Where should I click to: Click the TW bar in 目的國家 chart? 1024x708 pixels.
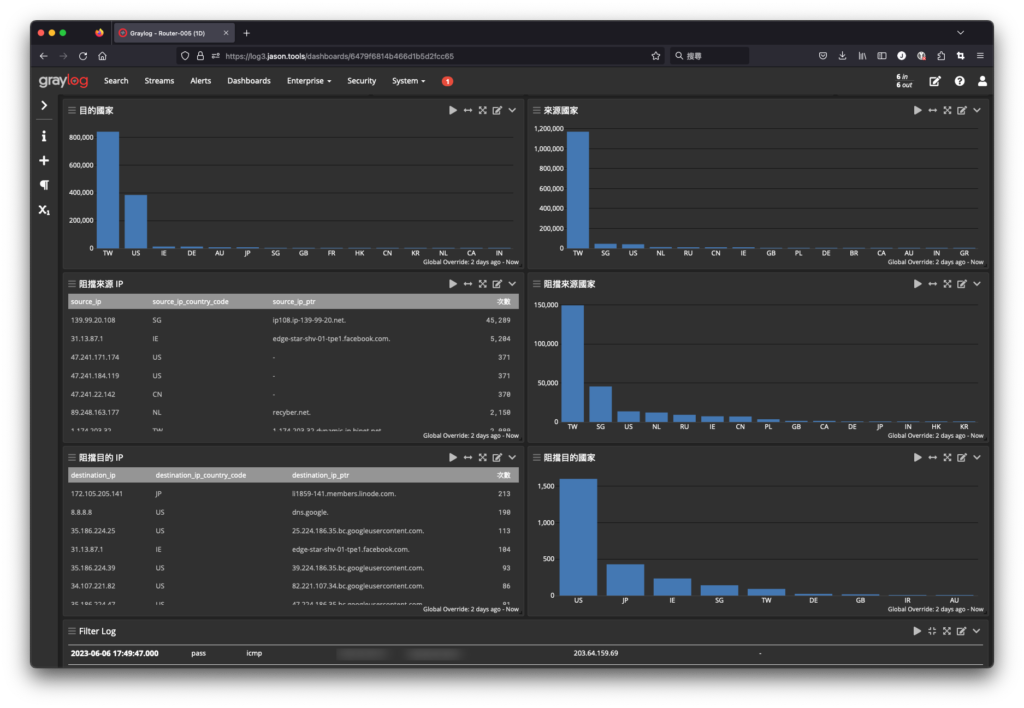click(x=108, y=190)
